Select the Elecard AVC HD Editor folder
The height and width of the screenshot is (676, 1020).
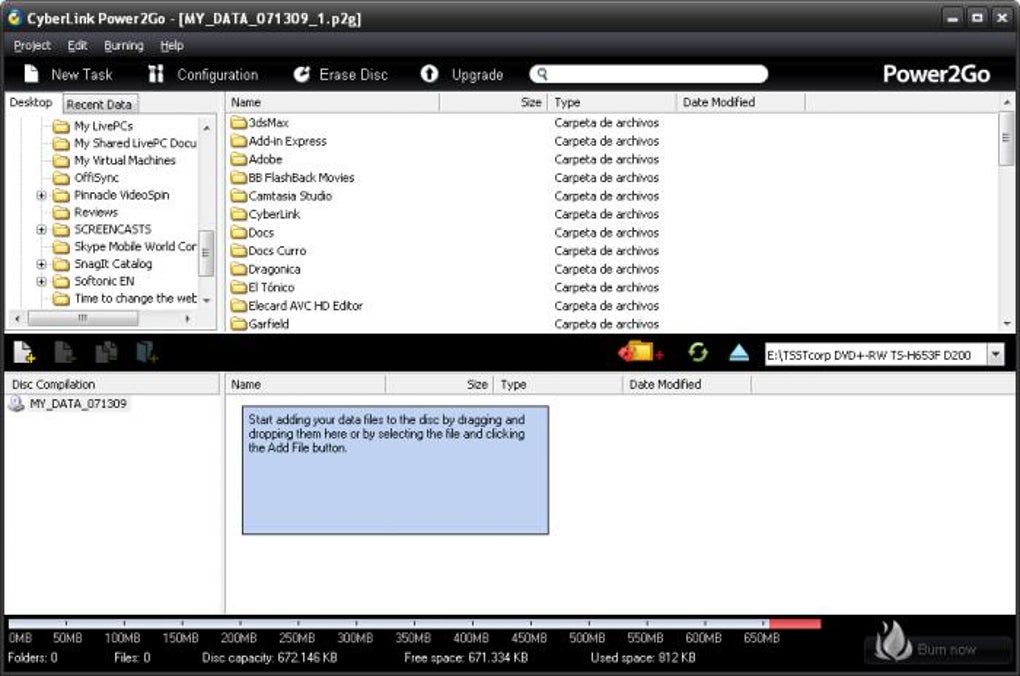pyautogui.click(x=304, y=305)
